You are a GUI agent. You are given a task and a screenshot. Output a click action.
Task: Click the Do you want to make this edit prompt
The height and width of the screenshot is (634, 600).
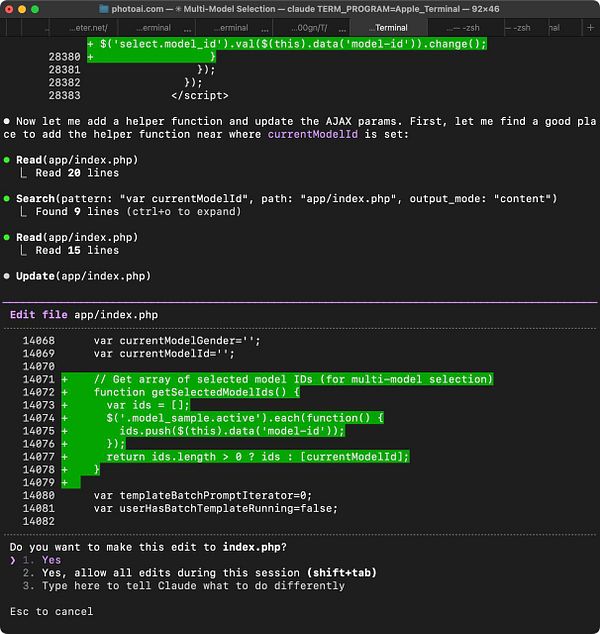148,547
